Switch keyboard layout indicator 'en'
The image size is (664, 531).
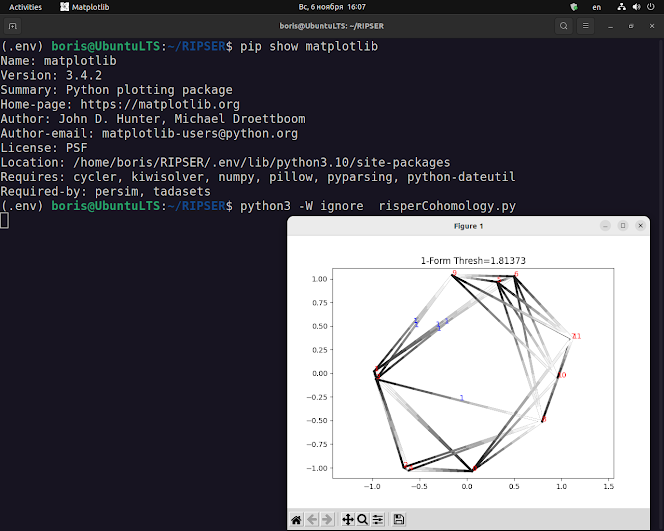pyautogui.click(x=596, y=7)
